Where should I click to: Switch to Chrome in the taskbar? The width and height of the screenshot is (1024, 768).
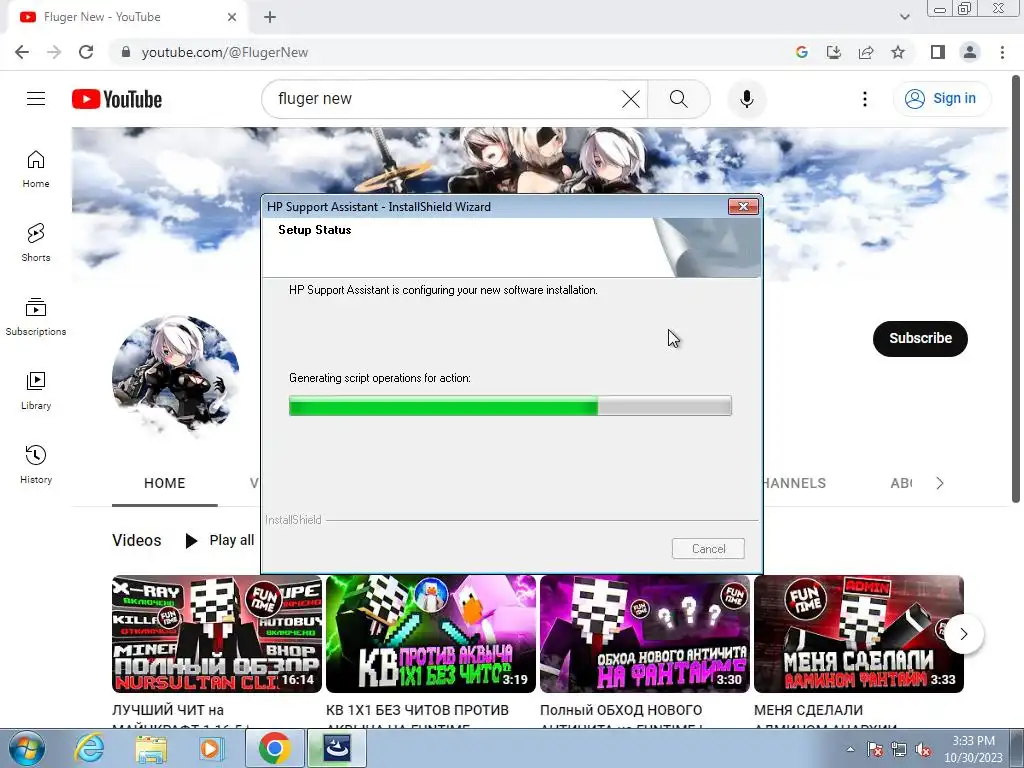pos(274,748)
